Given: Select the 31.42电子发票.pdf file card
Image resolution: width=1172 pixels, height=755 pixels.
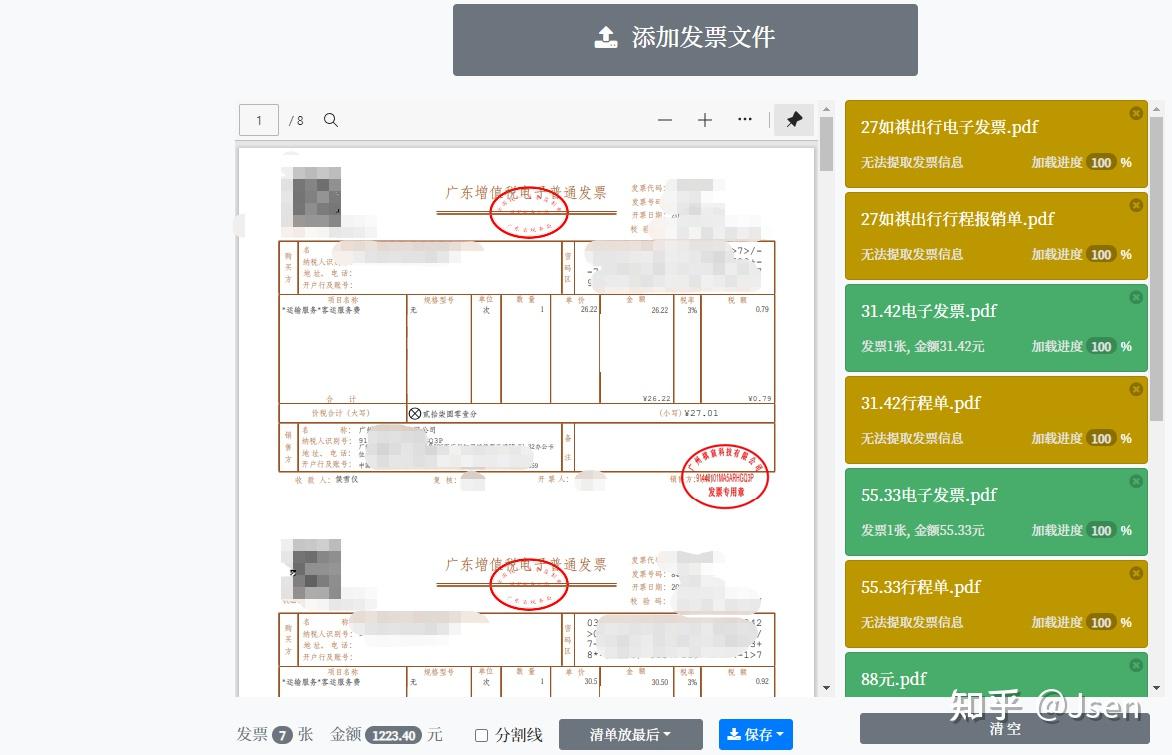Looking at the screenshot, I should [996, 327].
